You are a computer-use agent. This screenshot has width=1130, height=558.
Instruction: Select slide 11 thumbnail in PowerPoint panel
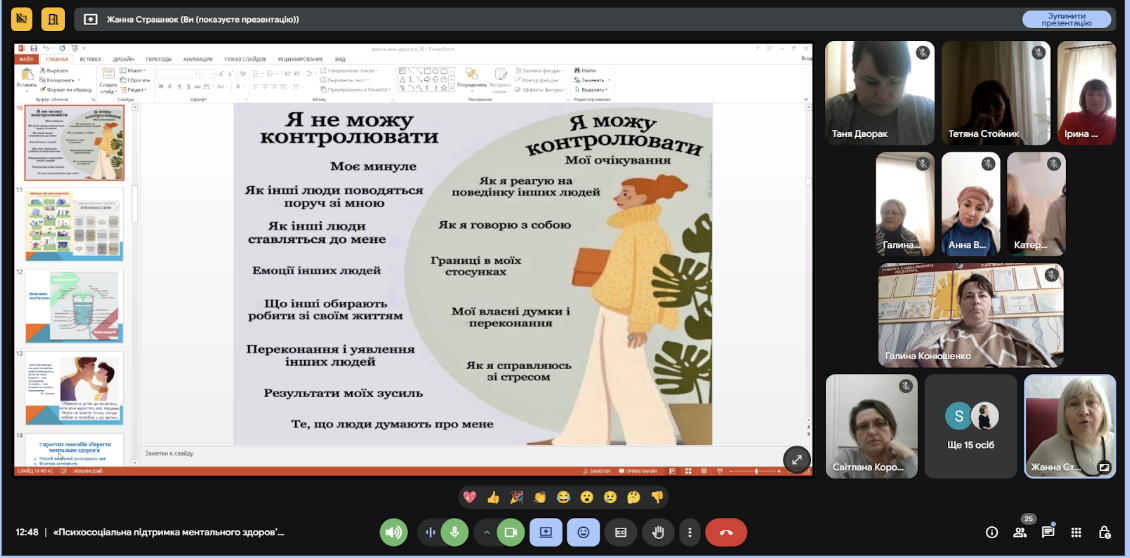74,224
